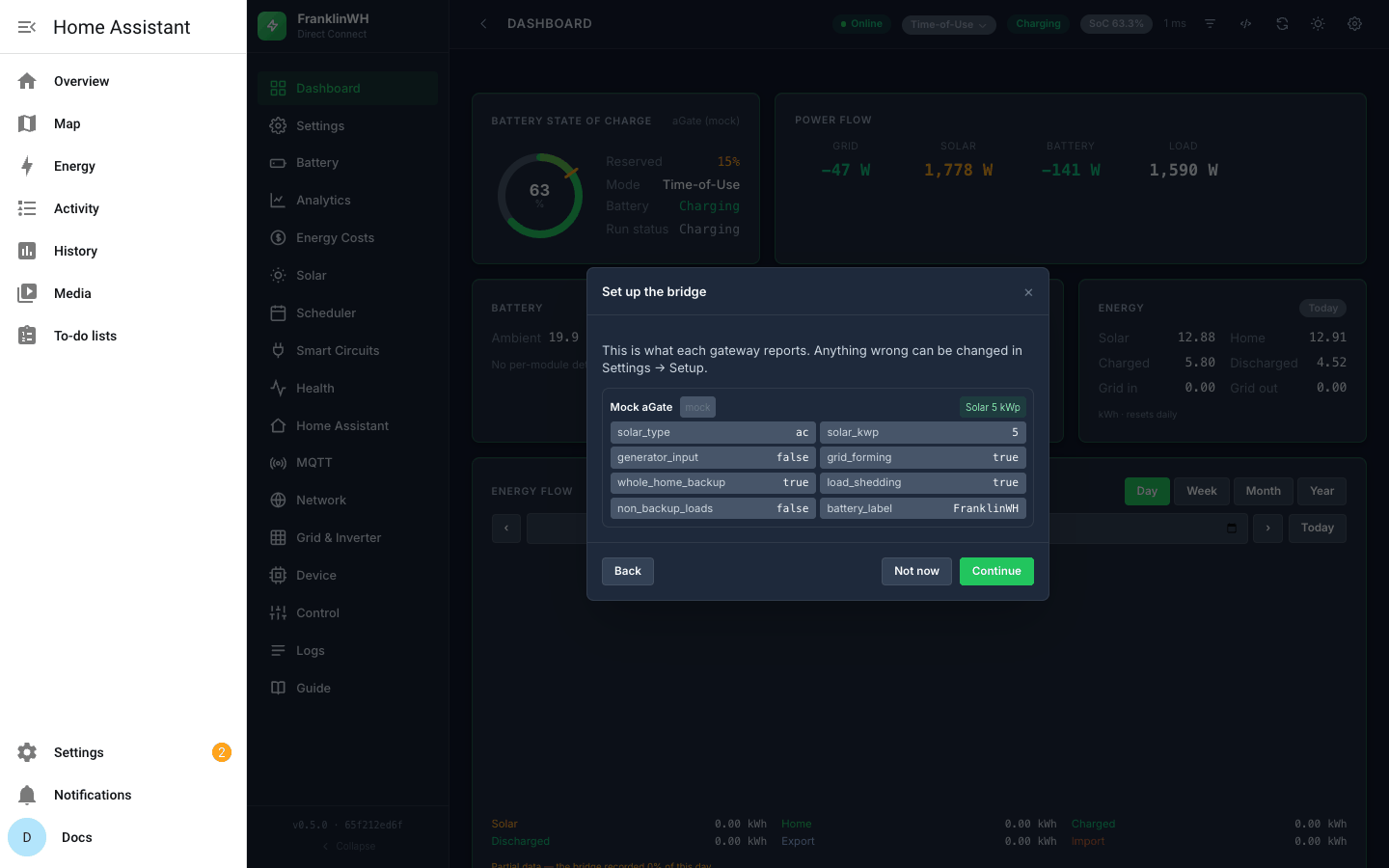Collapse the Home Assistant sidebar menu

(x=27, y=27)
